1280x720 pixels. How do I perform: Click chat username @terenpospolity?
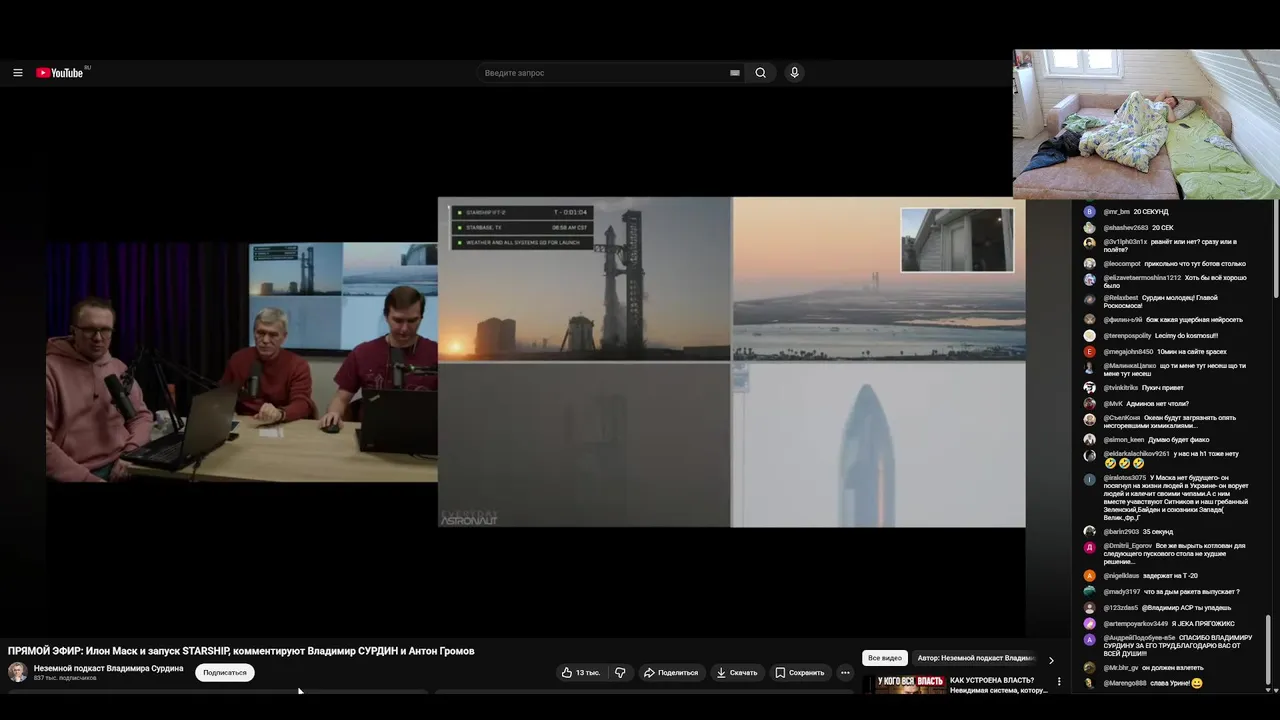(x=1127, y=336)
